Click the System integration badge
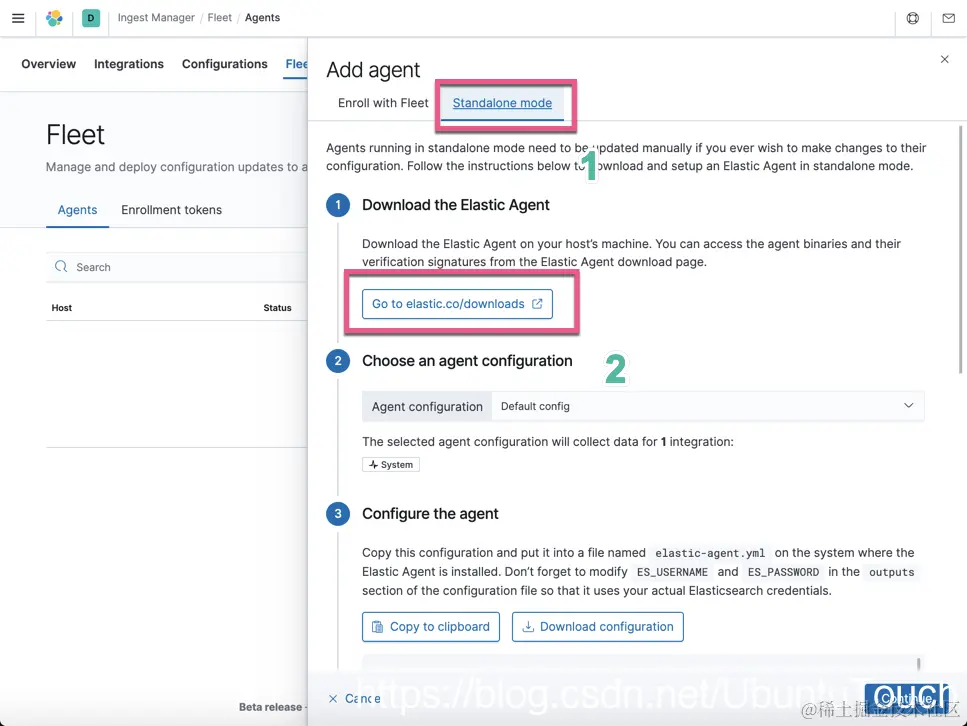 tap(391, 464)
